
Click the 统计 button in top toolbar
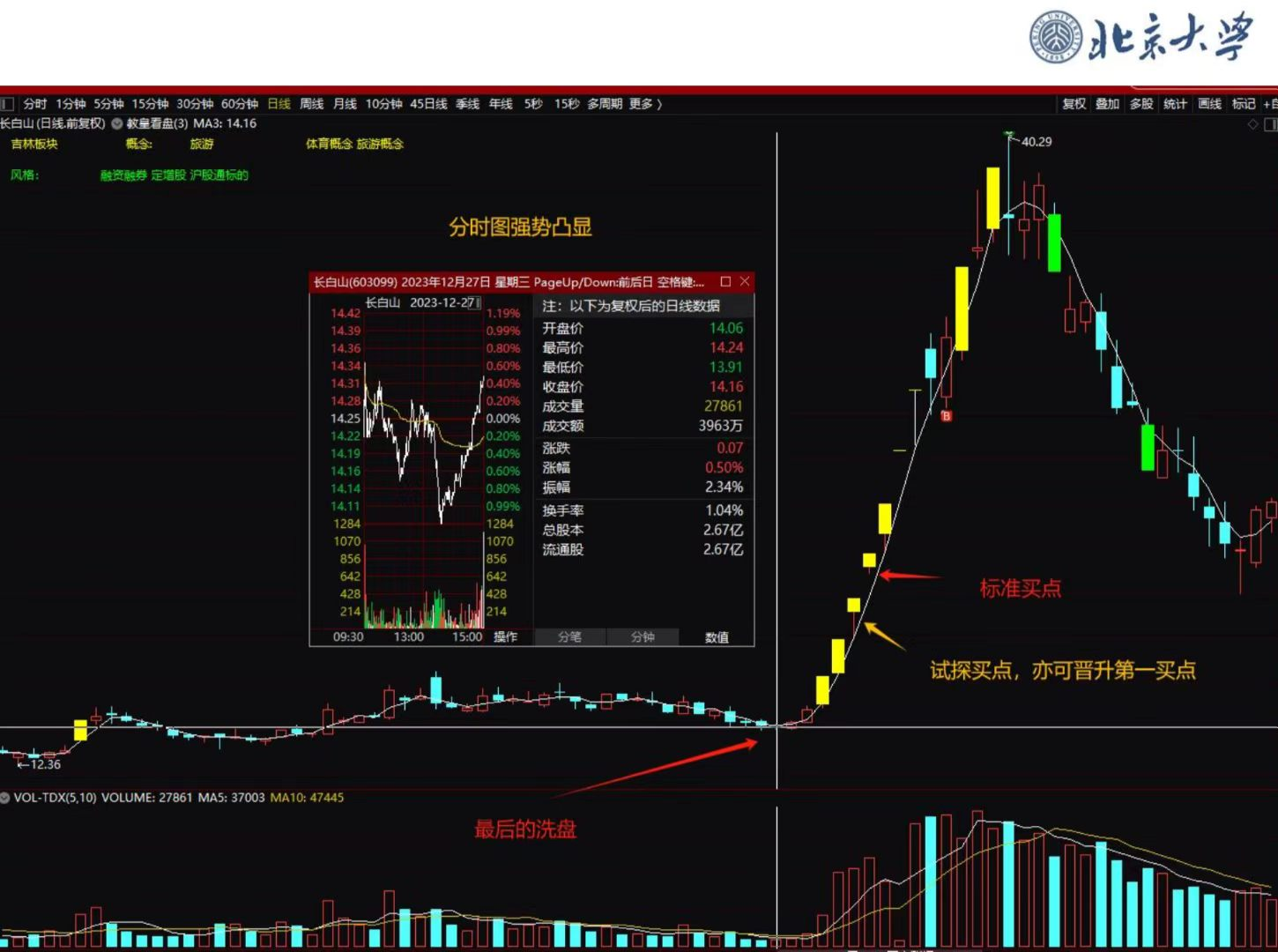click(x=1175, y=104)
